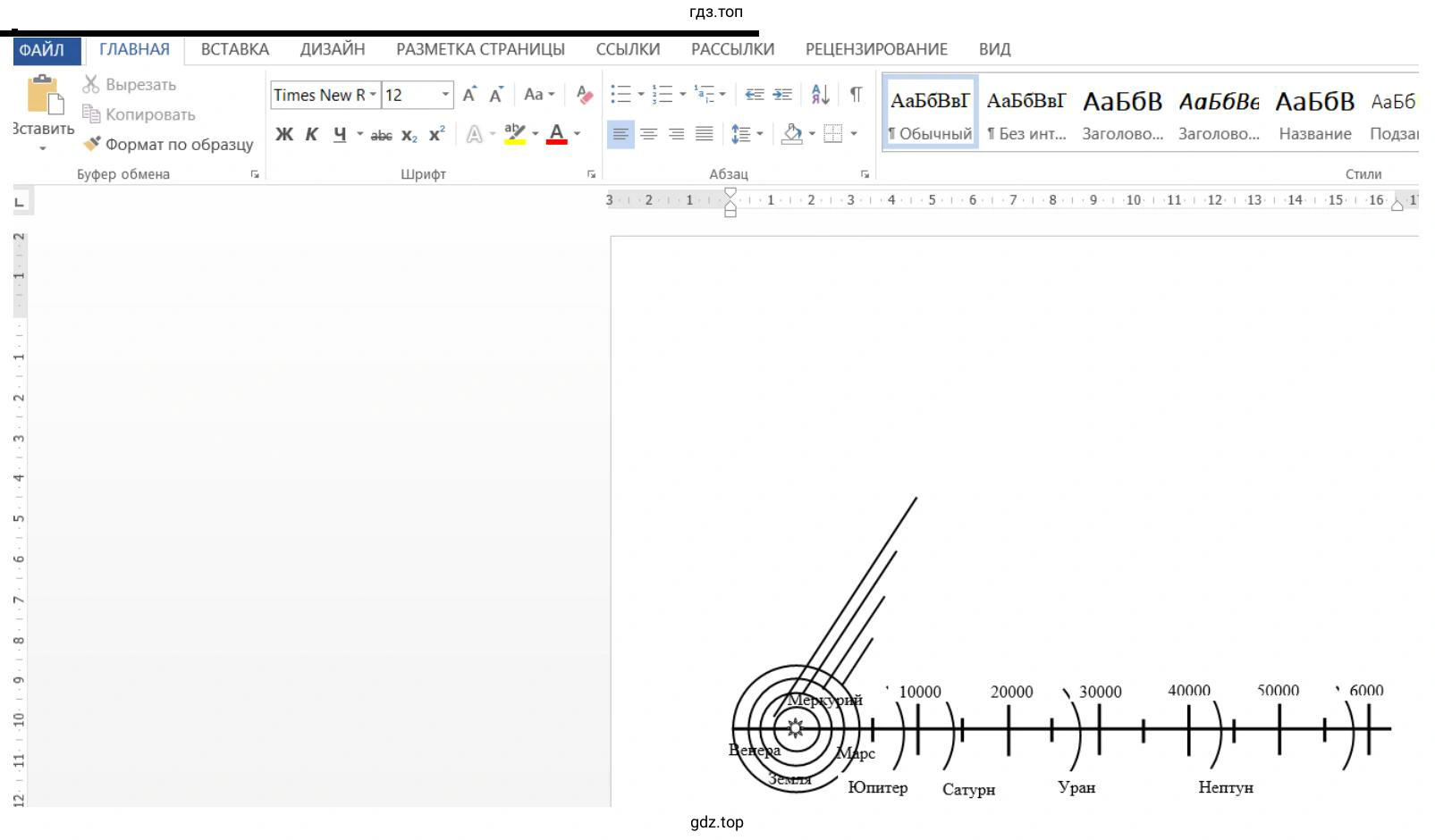Apply yellow text highlight color
Screen dimensions: 1435x840
click(515, 135)
